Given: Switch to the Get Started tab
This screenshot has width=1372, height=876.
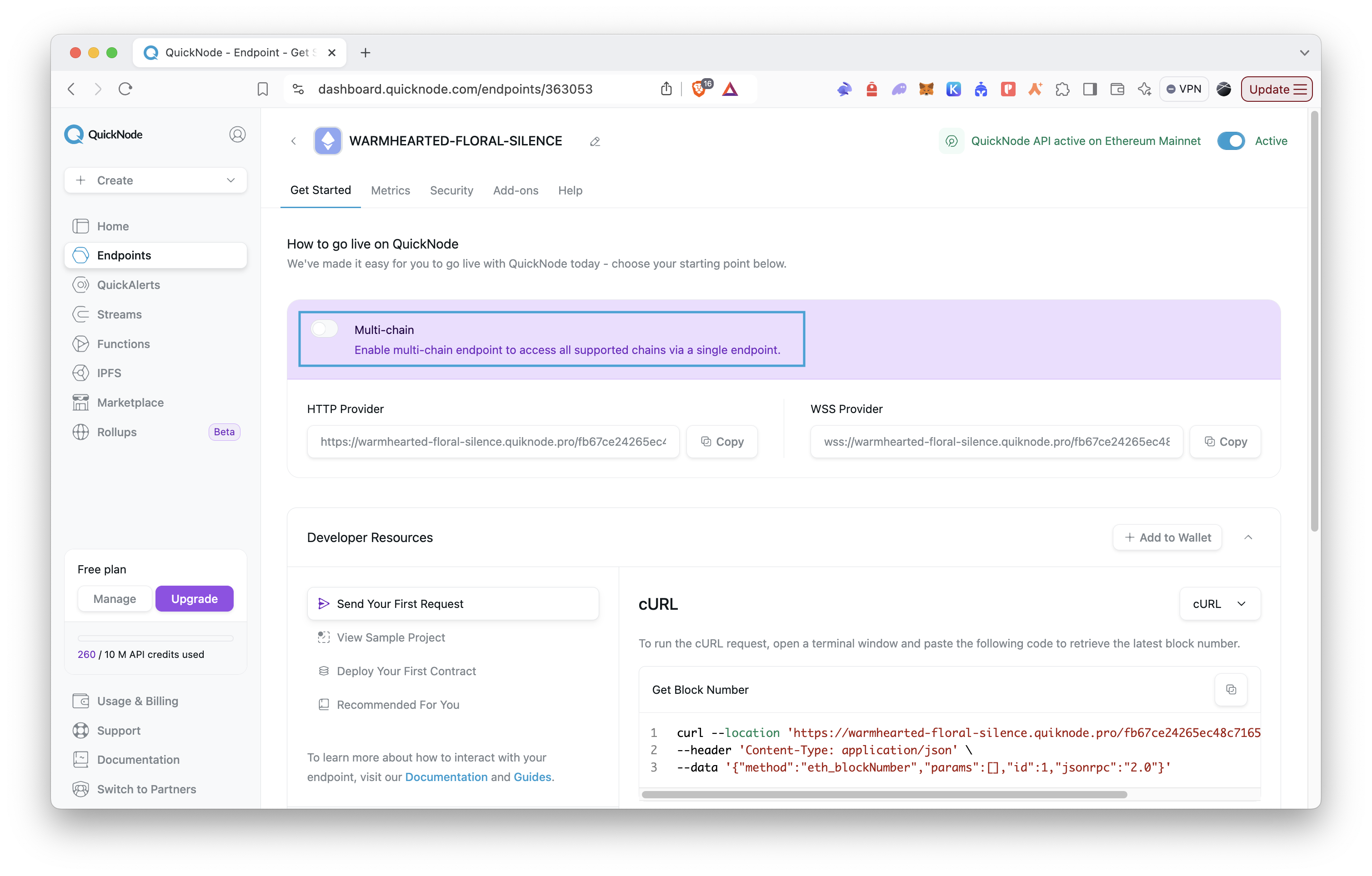Looking at the screenshot, I should pyautogui.click(x=320, y=190).
